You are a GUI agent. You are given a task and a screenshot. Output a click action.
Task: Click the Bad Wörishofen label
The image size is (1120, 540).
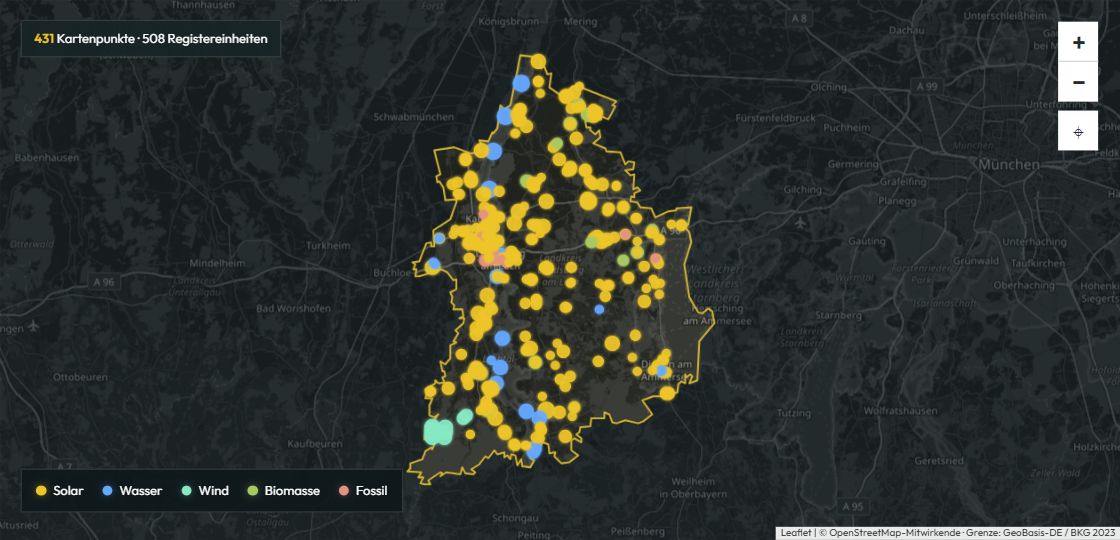click(293, 309)
